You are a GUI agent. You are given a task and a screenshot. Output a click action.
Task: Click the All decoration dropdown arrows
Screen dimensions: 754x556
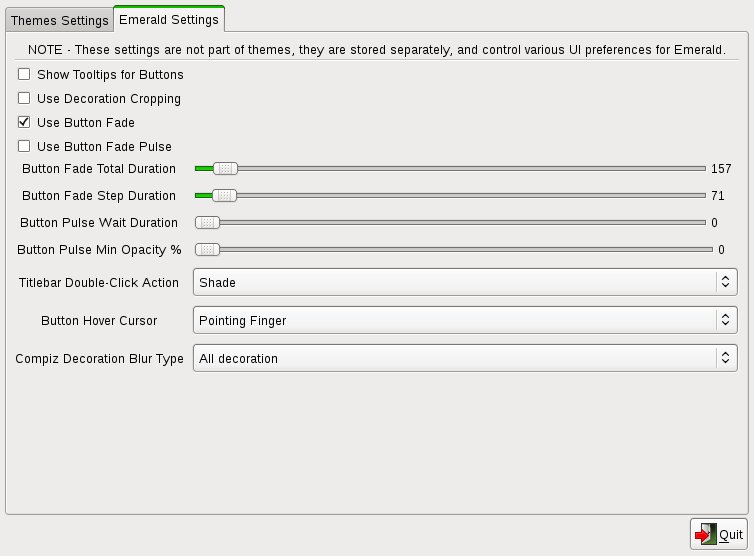[x=726, y=358]
